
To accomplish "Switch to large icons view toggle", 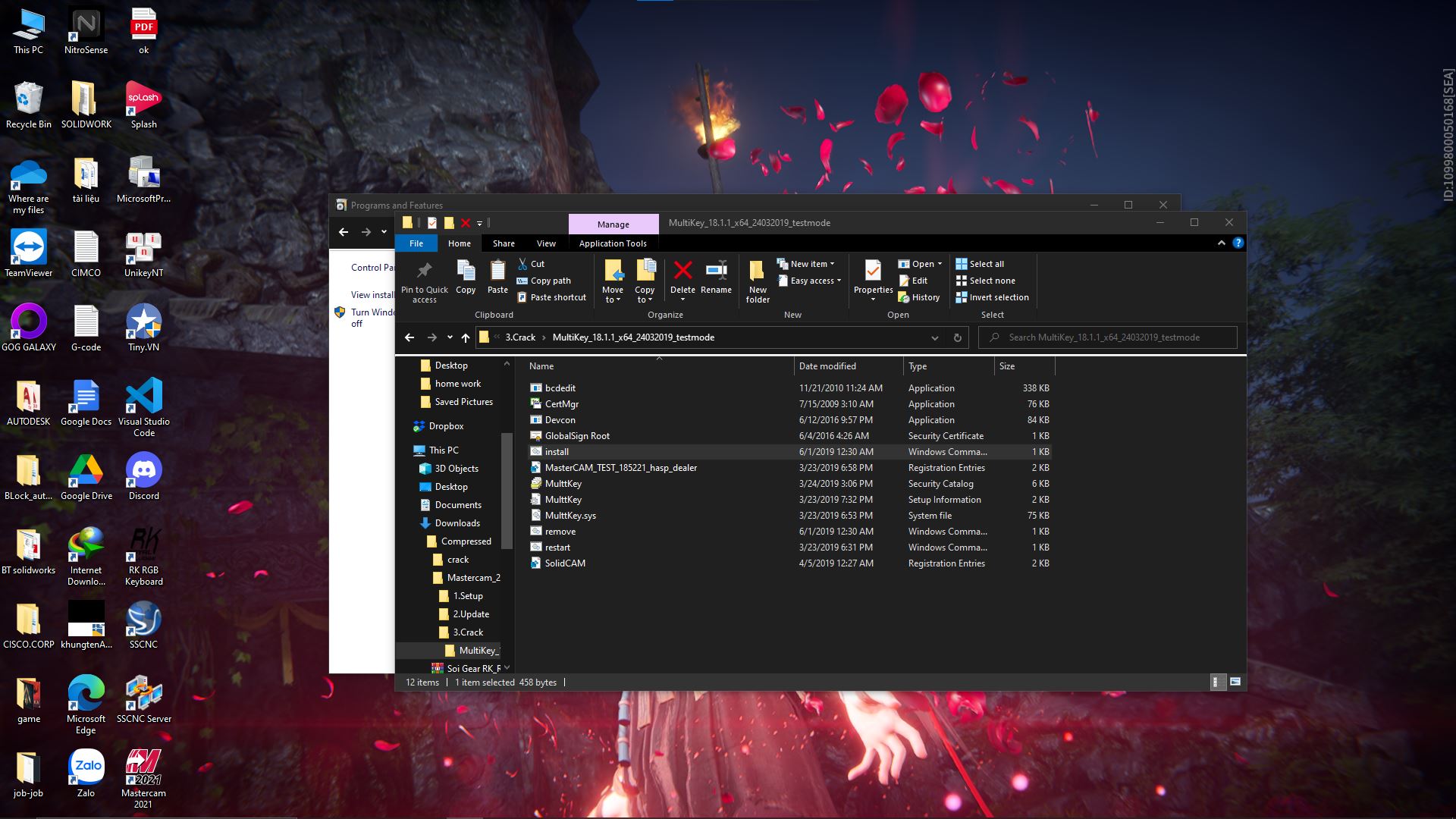I will tap(1235, 682).
